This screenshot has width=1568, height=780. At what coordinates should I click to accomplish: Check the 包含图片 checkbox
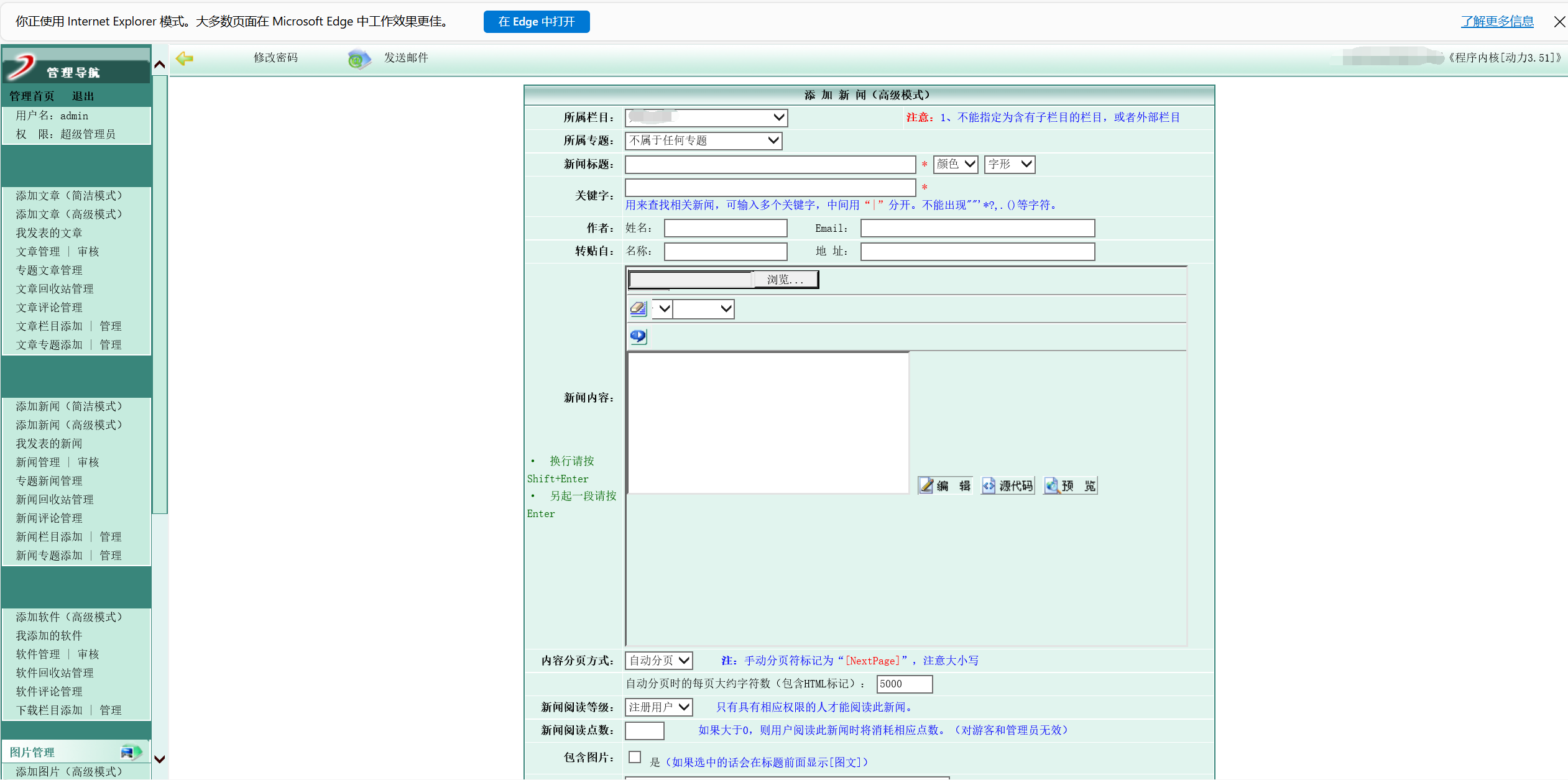coord(635,757)
